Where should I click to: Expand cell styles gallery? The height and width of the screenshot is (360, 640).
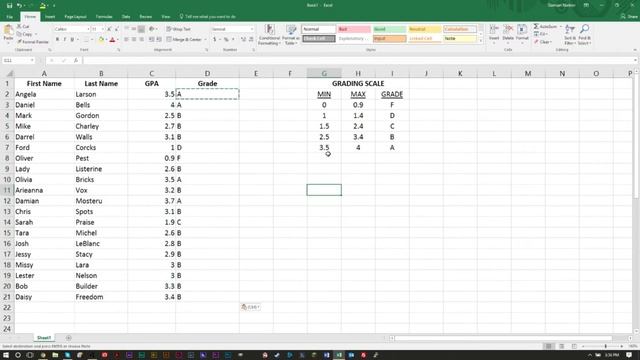click(x=480, y=41)
